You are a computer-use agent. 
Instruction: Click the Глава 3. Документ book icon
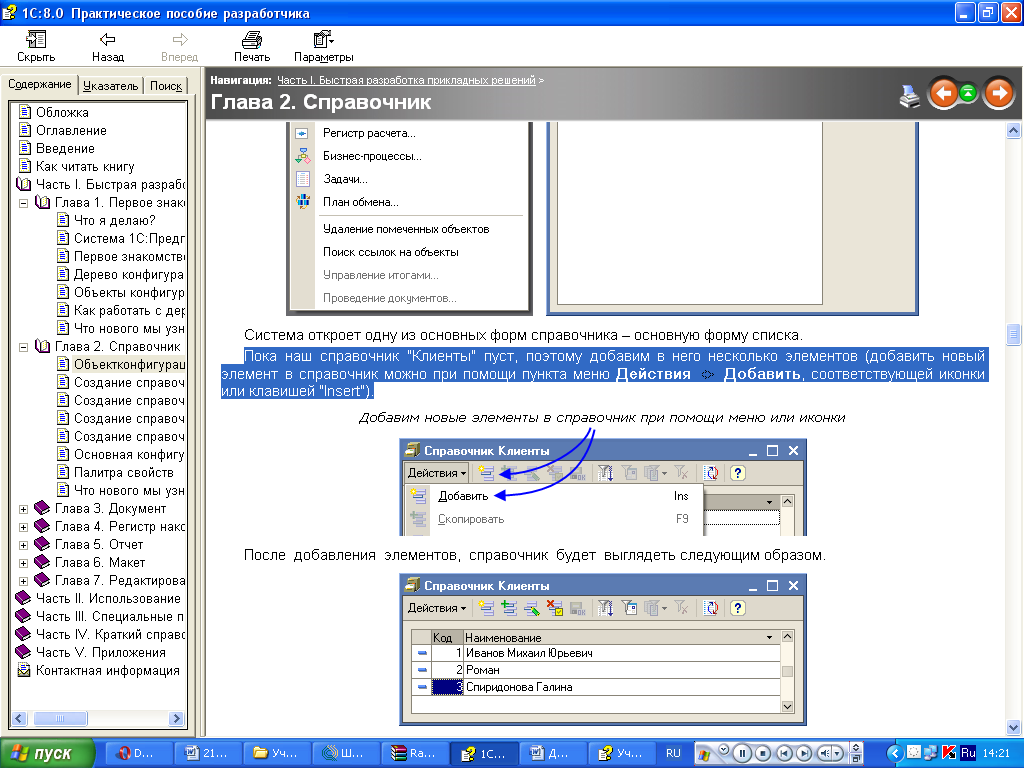(42, 507)
